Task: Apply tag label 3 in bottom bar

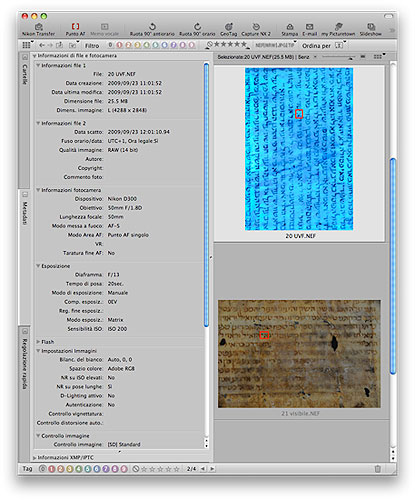Action: [70, 469]
